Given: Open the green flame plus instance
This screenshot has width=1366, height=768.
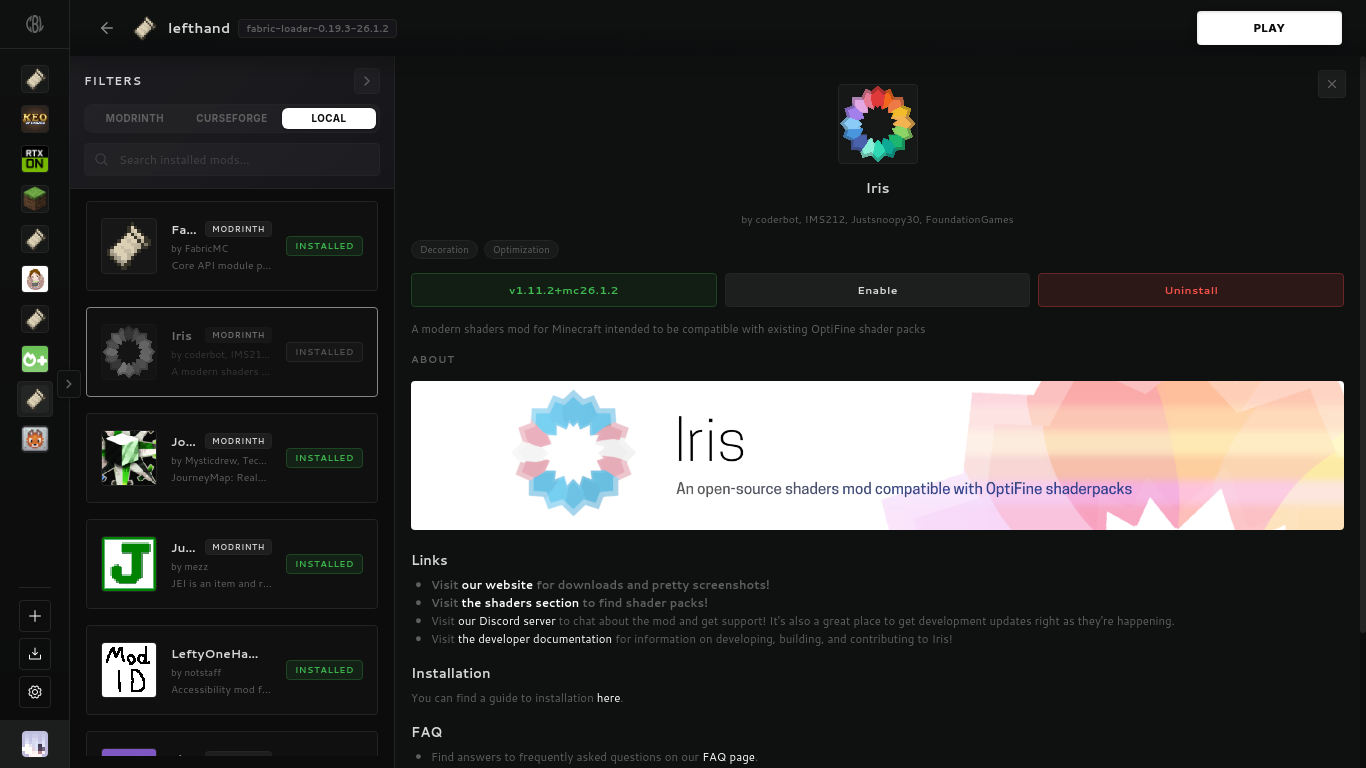Looking at the screenshot, I should click(35, 359).
